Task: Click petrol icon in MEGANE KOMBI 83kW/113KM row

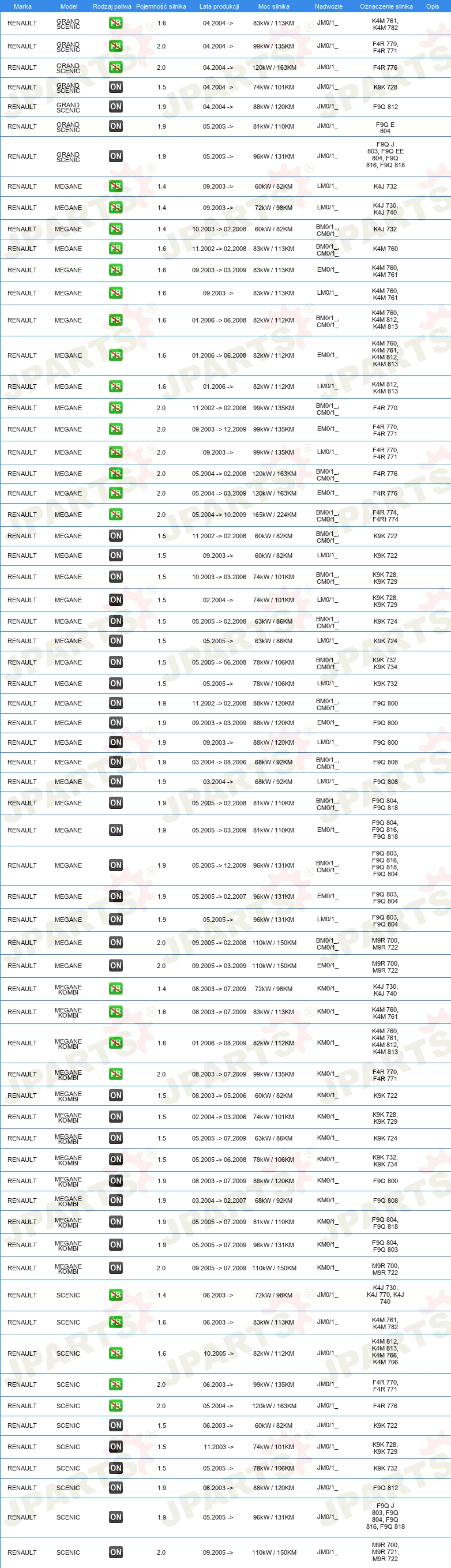Action: [116, 1012]
